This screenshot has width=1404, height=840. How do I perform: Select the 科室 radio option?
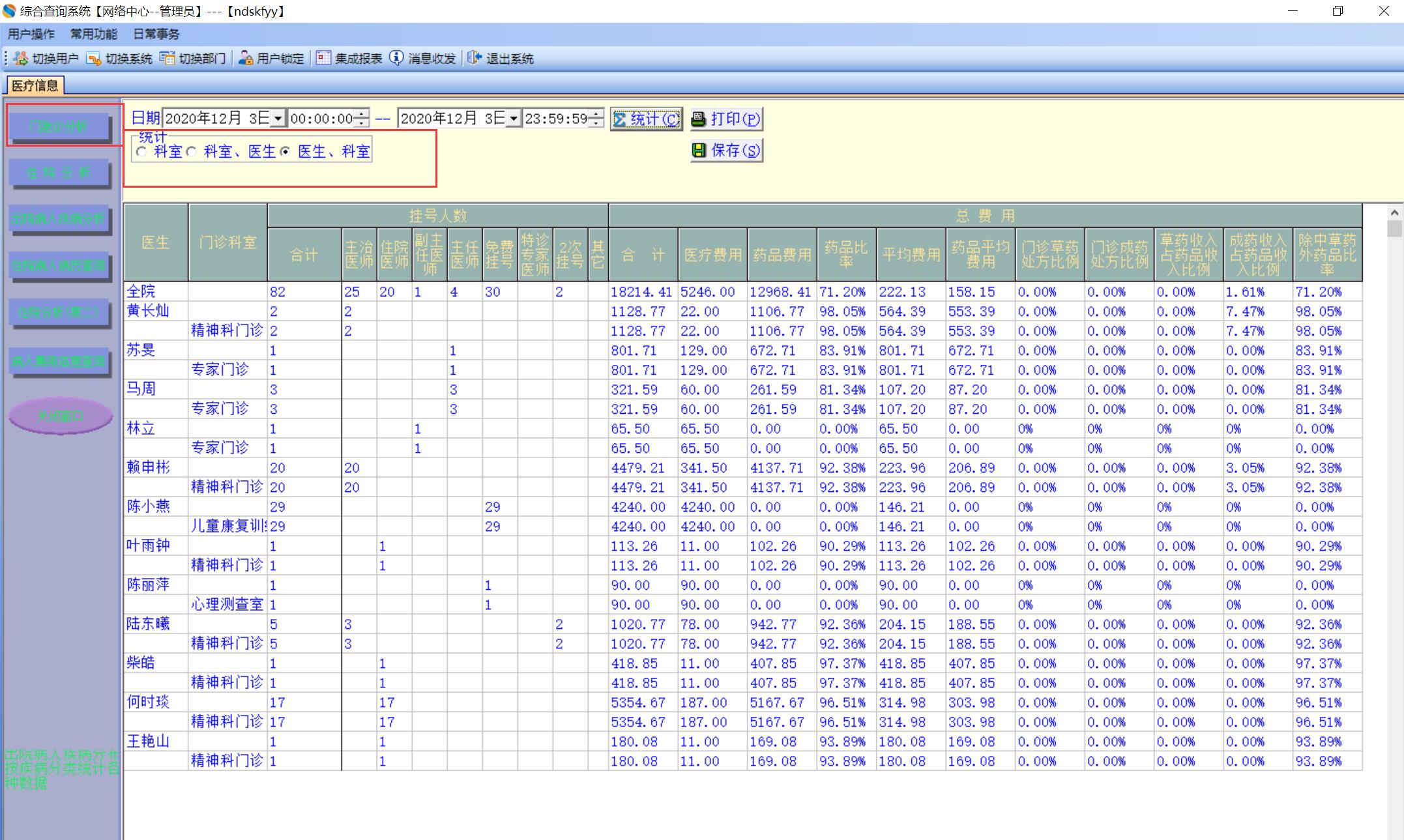[142, 152]
